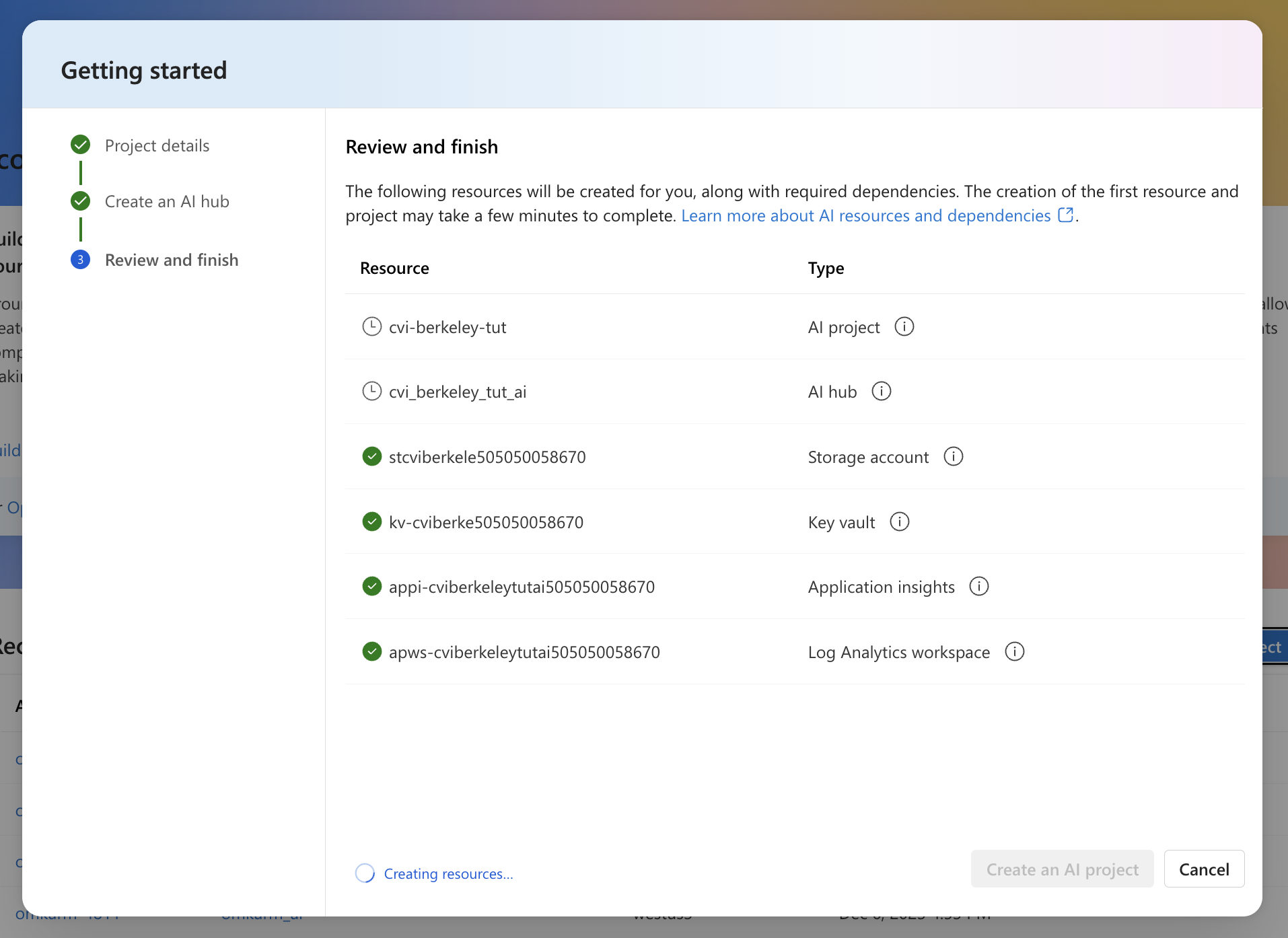Click the Resource column header
Viewport: 1288px width, 938px height.
(x=394, y=268)
